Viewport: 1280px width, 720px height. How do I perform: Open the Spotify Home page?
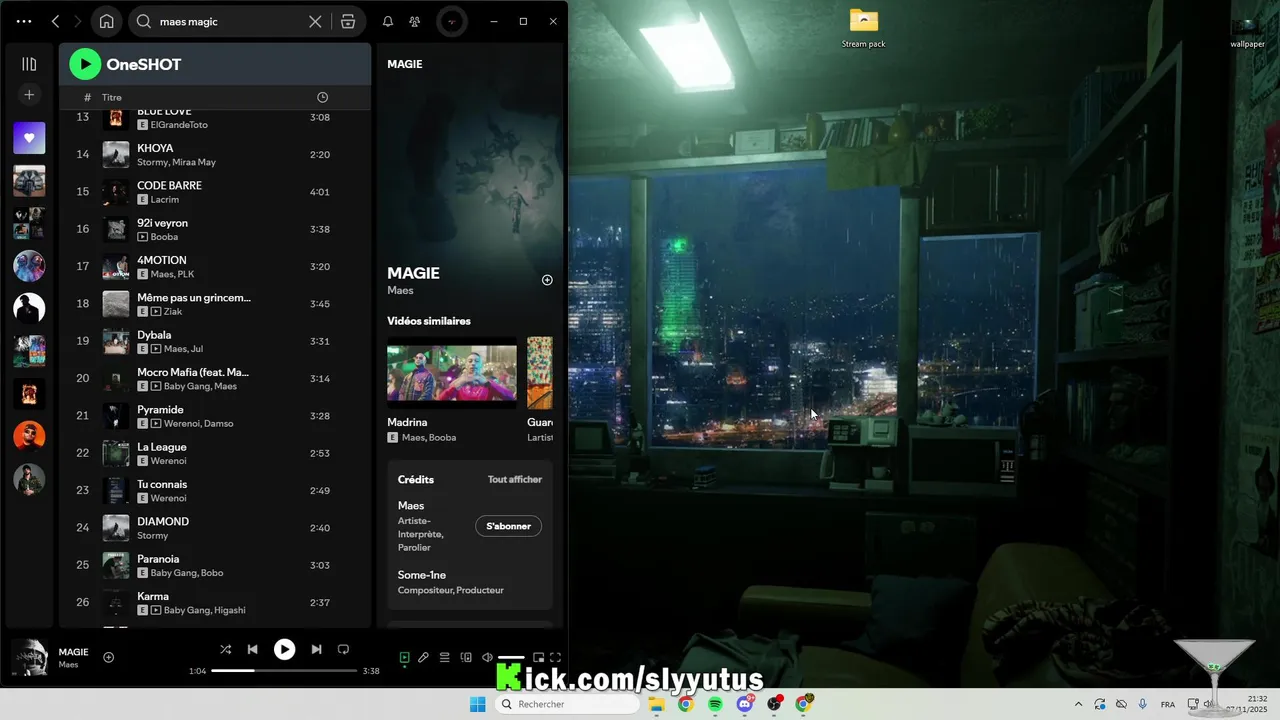pos(106,21)
